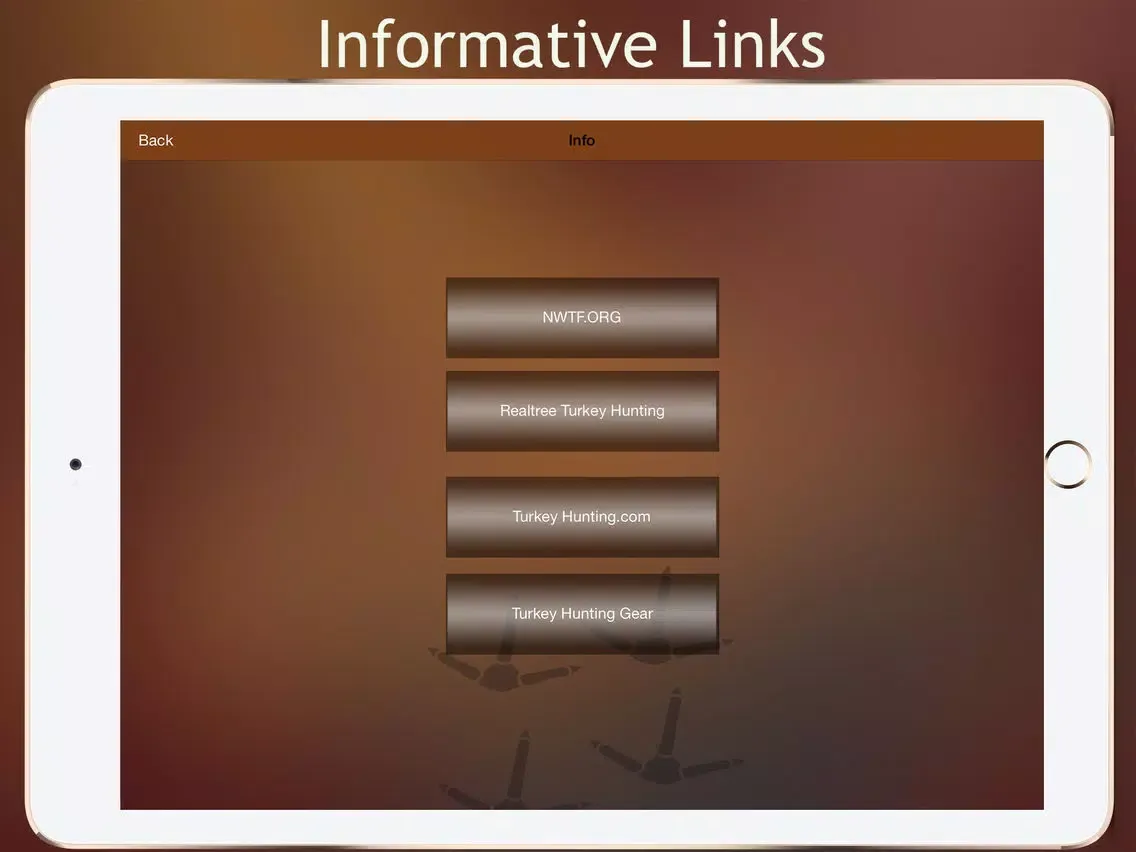The width and height of the screenshot is (1136, 852).
Task: Open the Turkey Hunting Gear link
Action: (x=582, y=614)
